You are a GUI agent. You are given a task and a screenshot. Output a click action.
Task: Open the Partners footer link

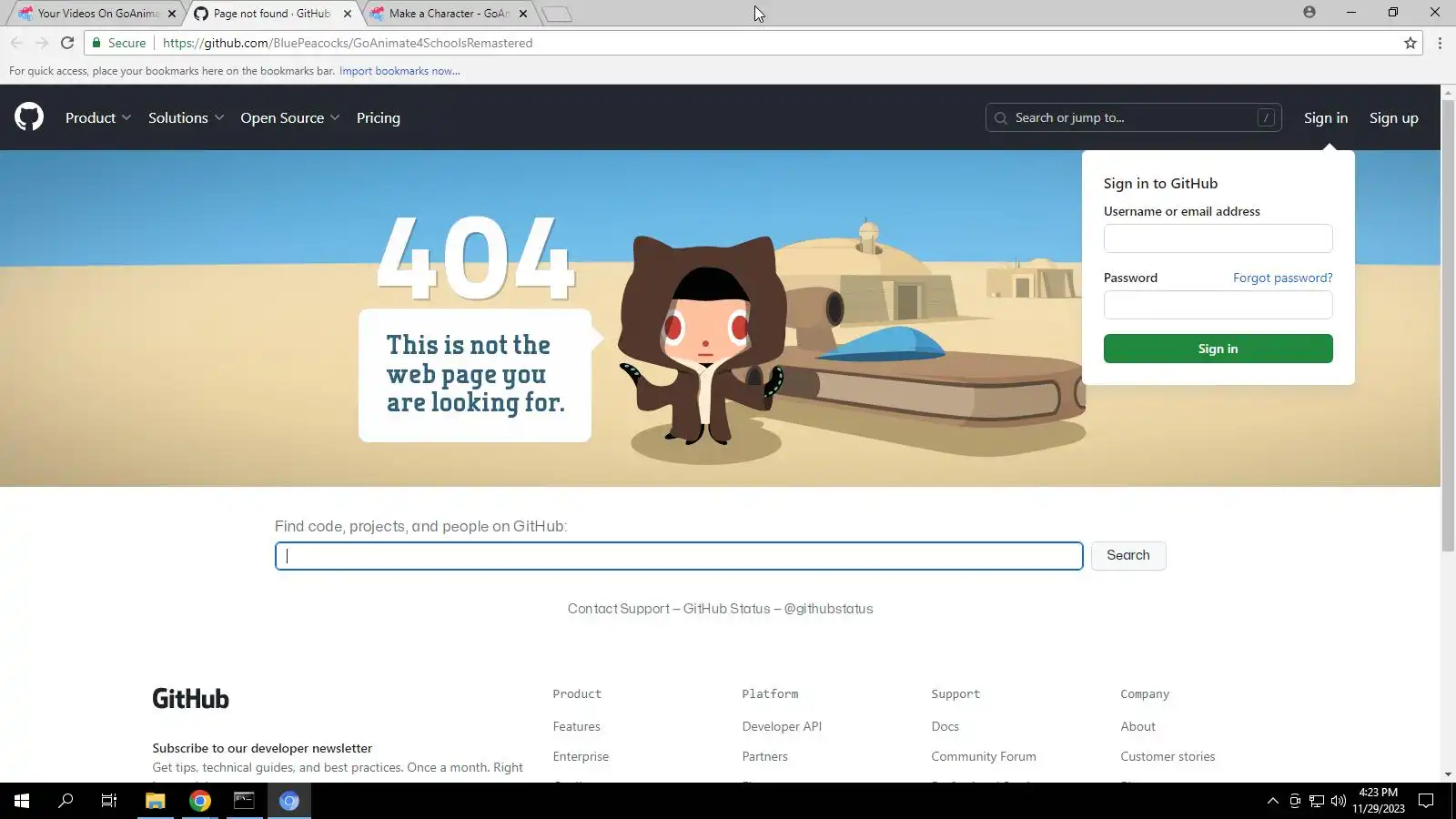tap(764, 756)
